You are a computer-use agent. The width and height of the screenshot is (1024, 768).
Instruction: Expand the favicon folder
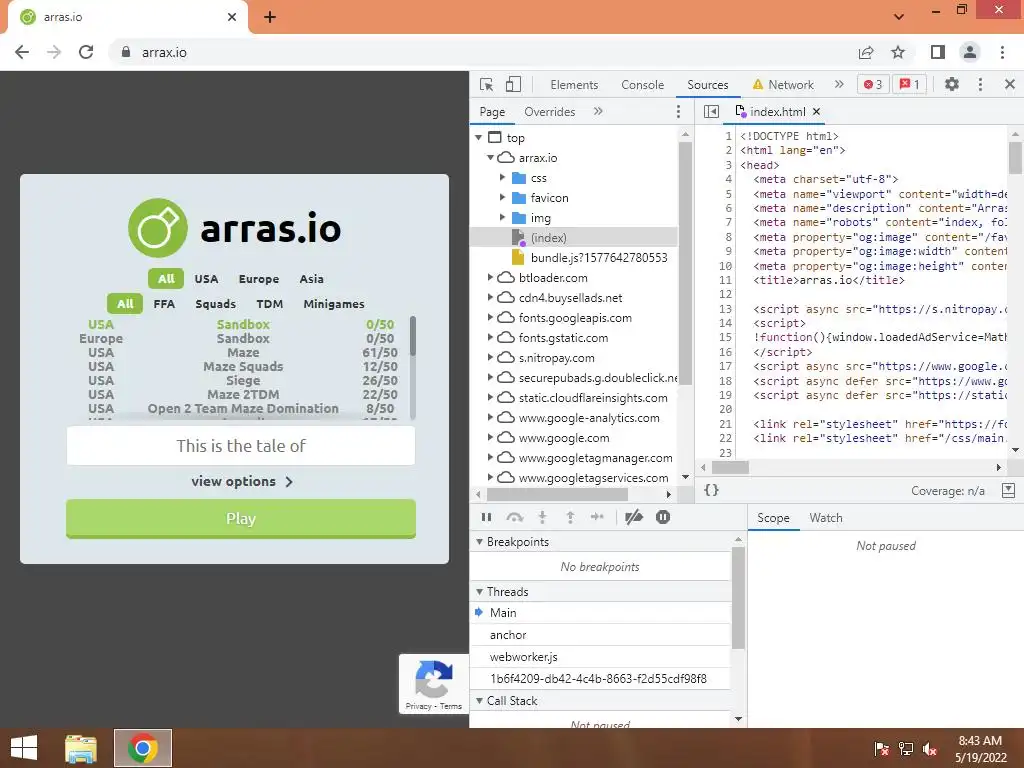(x=502, y=198)
